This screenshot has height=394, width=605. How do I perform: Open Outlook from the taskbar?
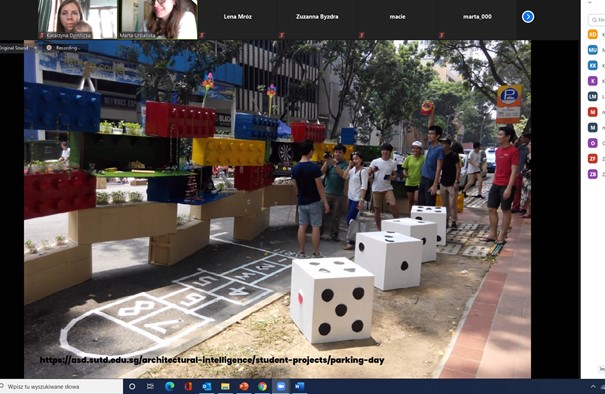click(x=207, y=386)
